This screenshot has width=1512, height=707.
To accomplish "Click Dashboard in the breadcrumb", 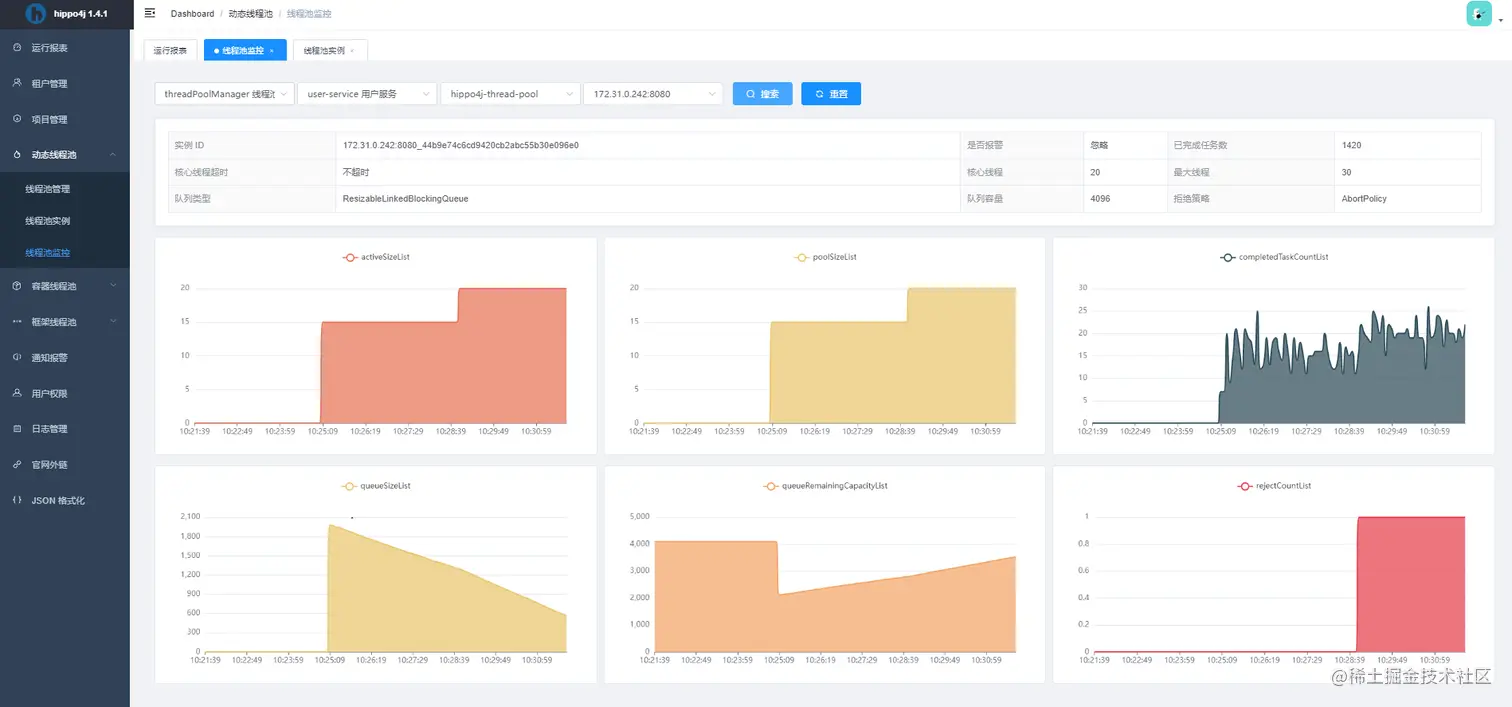I will [x=192, y=14].
